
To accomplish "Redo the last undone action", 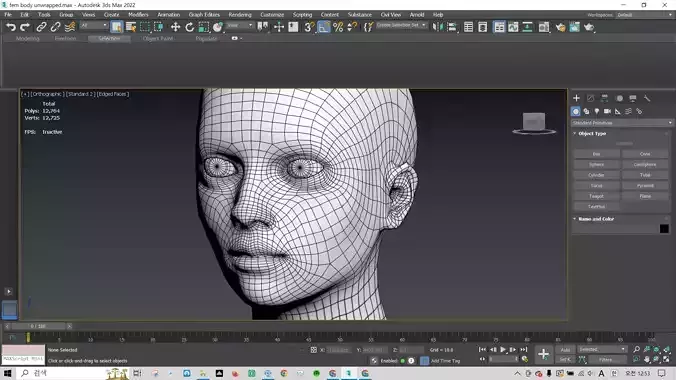I will tap(25, 27).
